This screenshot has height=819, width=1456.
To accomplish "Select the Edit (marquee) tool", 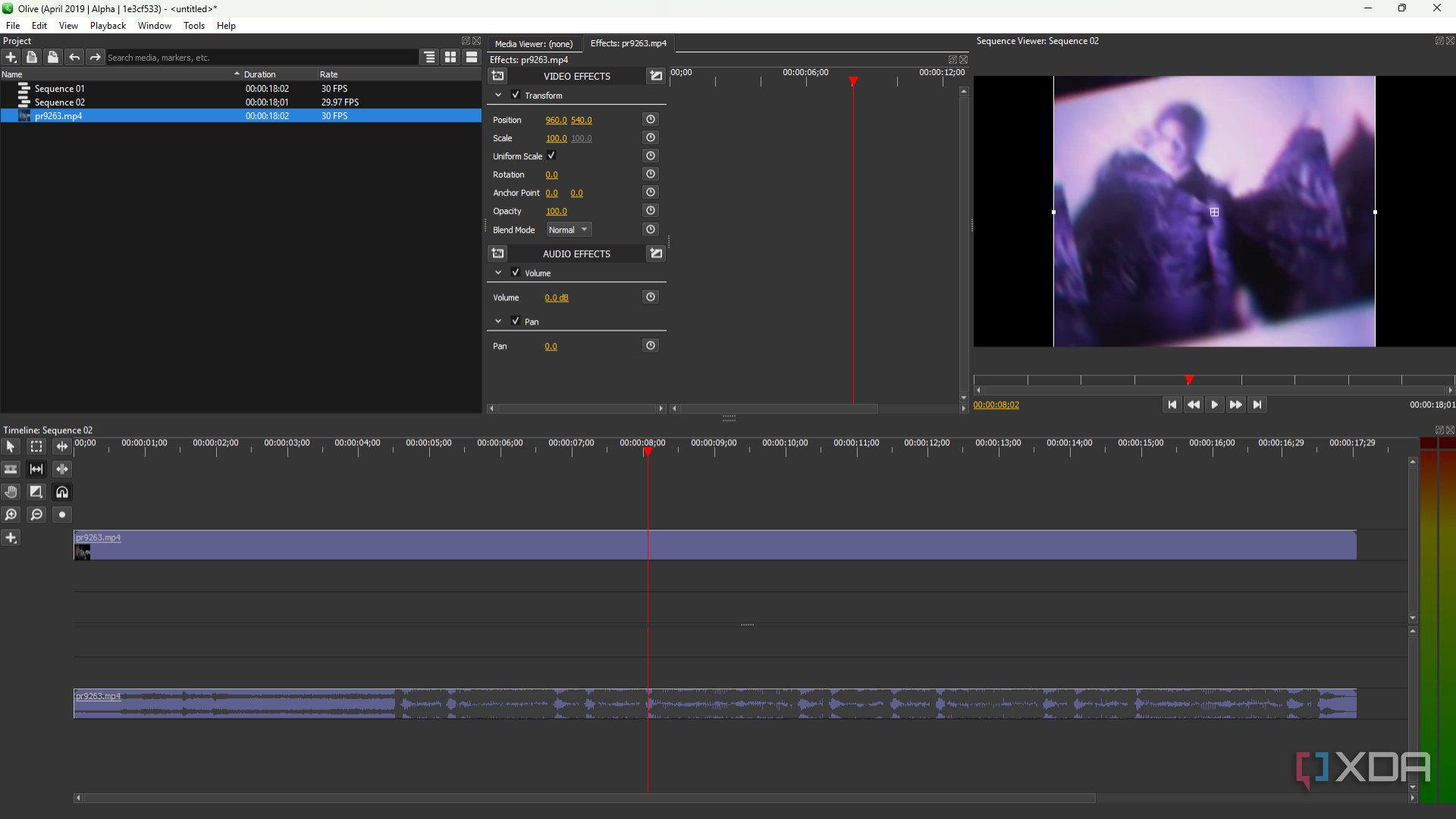I will (36, 447).
